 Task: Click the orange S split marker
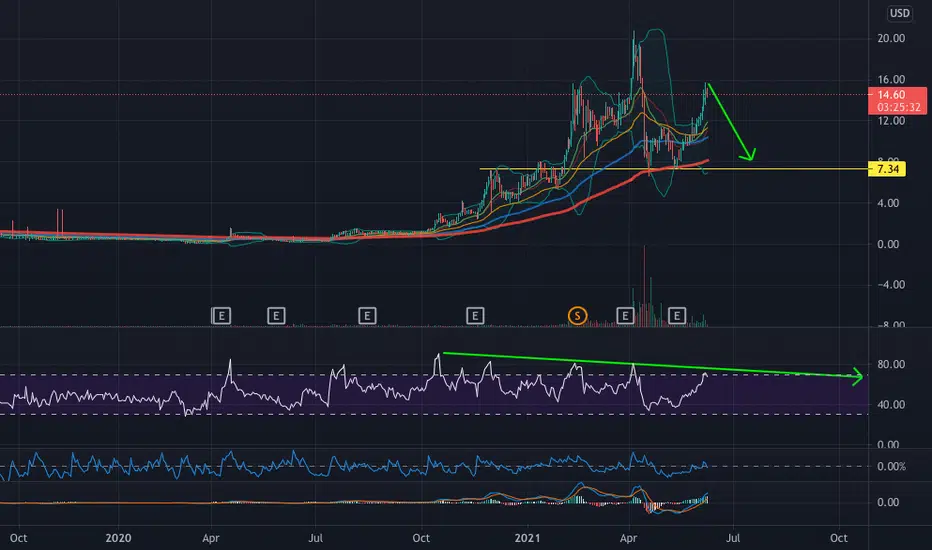(577, 316)
